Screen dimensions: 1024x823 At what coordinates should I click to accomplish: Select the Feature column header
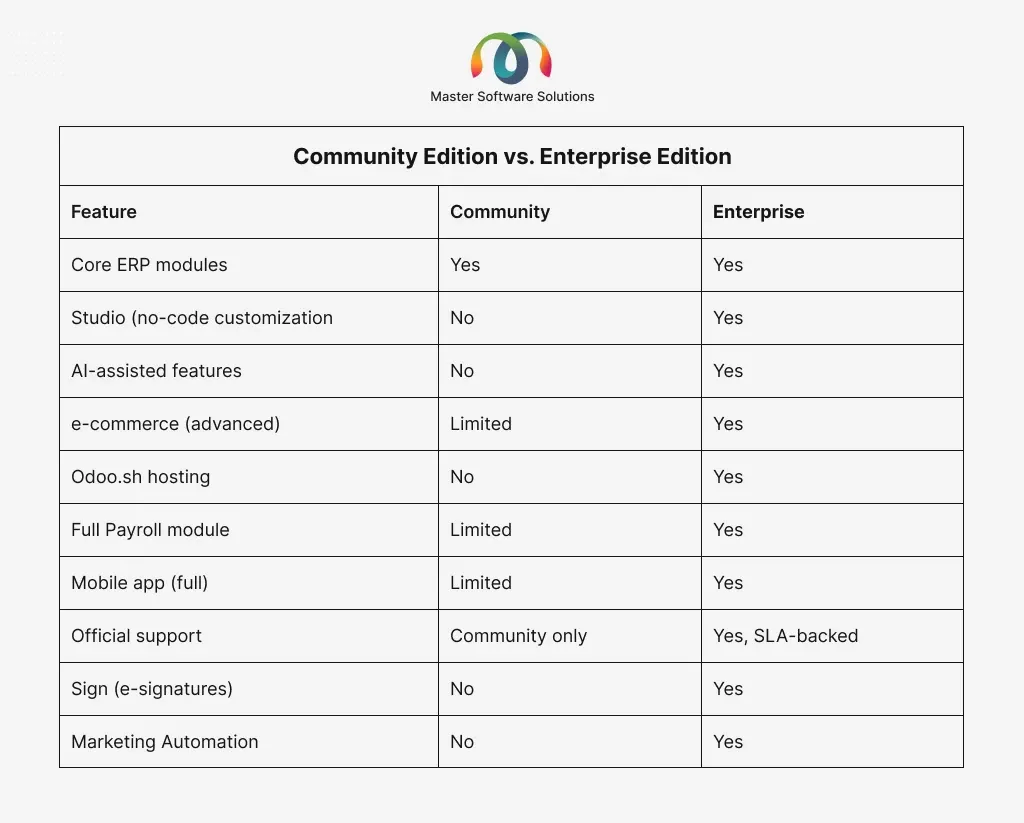pyautogui.click(x=104, y=212)
